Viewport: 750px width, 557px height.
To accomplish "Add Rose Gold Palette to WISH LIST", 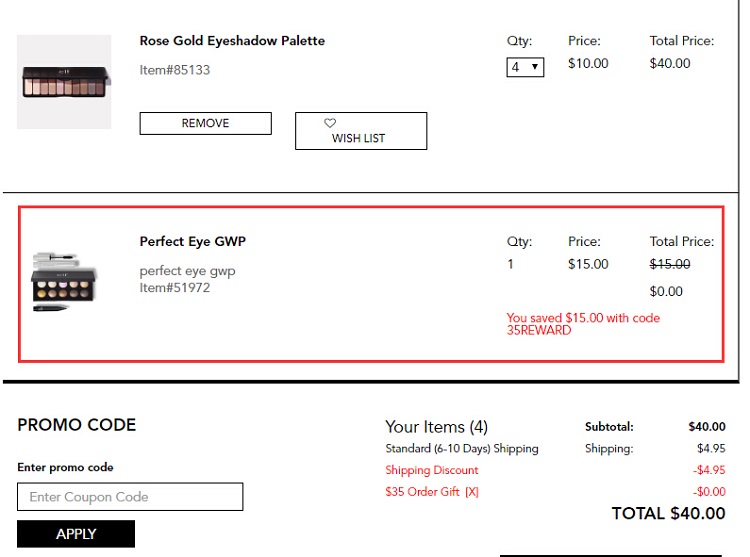I will click(x=361, y=131).
